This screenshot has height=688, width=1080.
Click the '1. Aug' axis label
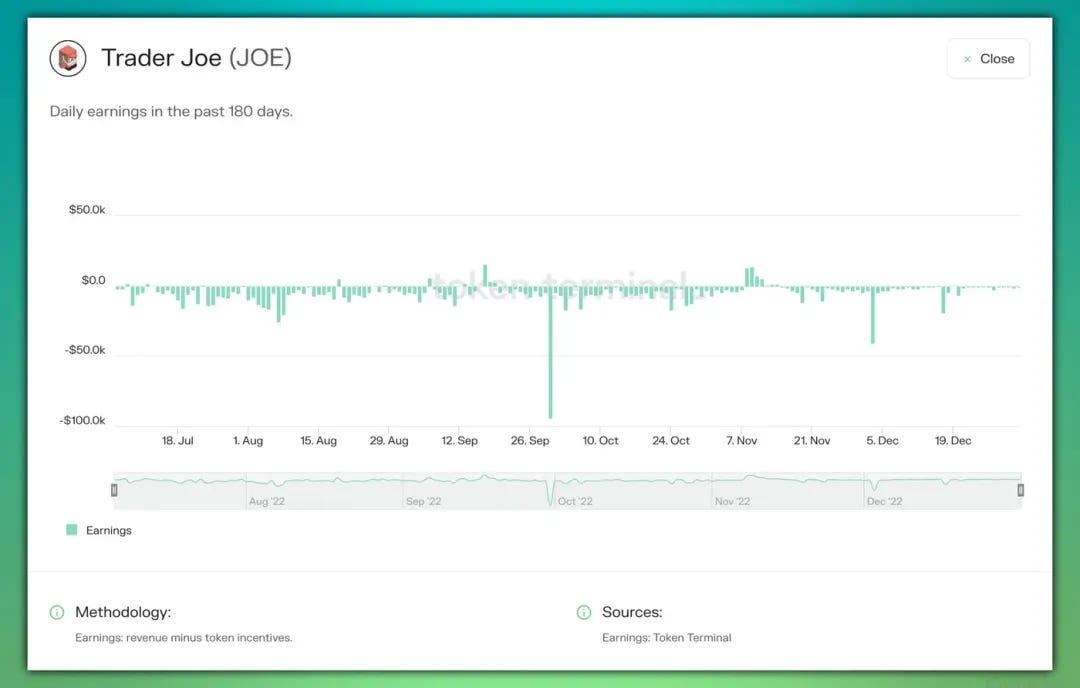tap(248, 440)
